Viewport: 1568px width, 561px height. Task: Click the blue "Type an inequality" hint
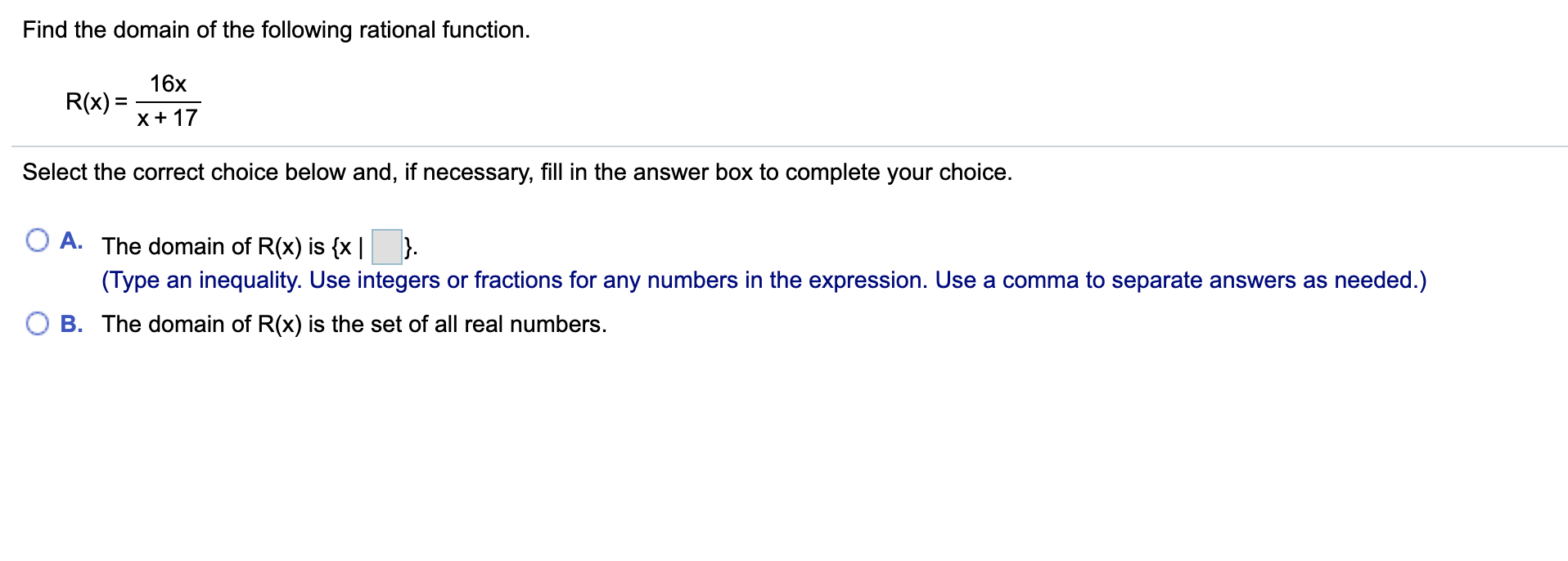pos(201,280)
